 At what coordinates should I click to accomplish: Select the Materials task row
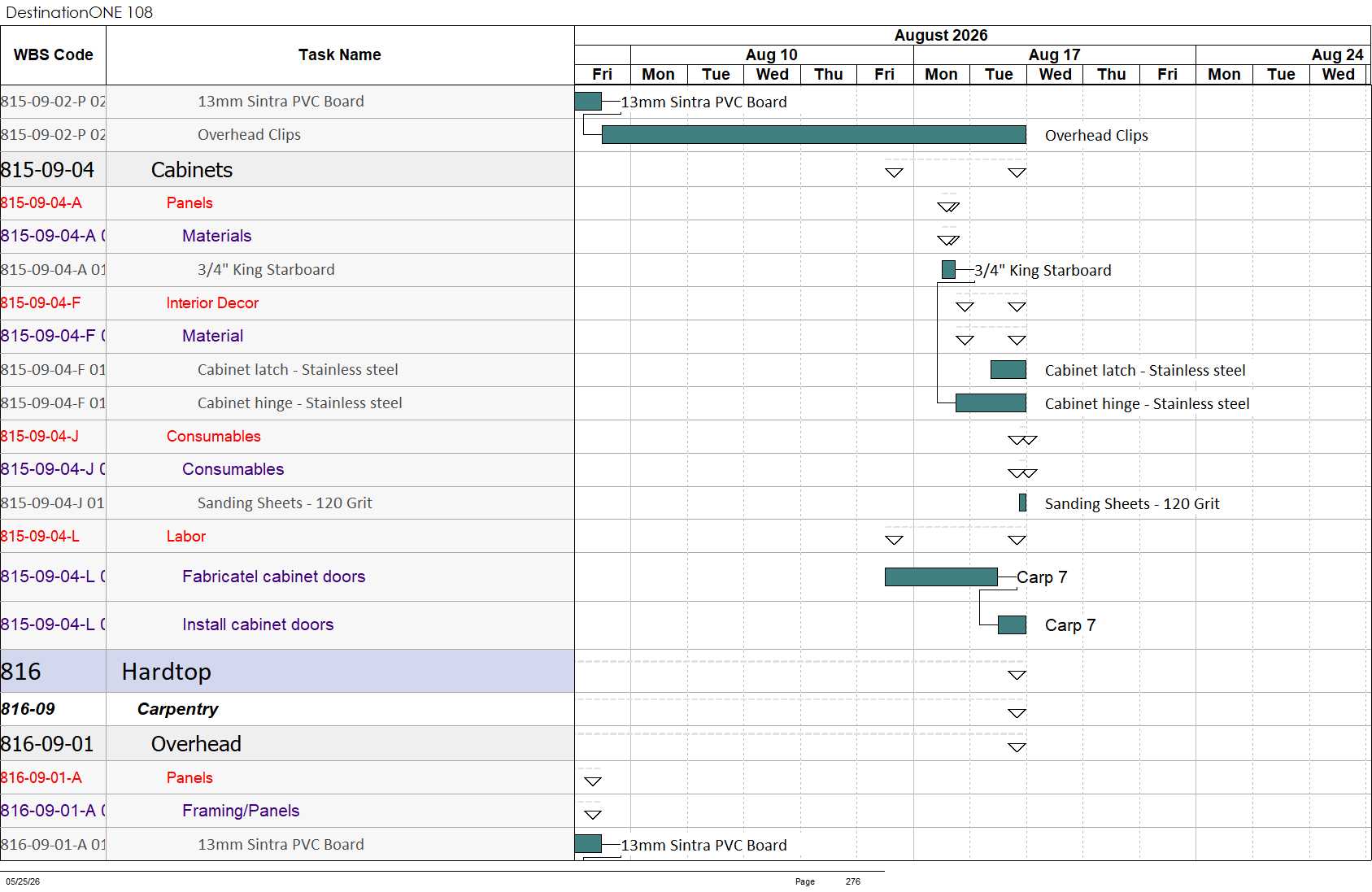click(287, 237)
